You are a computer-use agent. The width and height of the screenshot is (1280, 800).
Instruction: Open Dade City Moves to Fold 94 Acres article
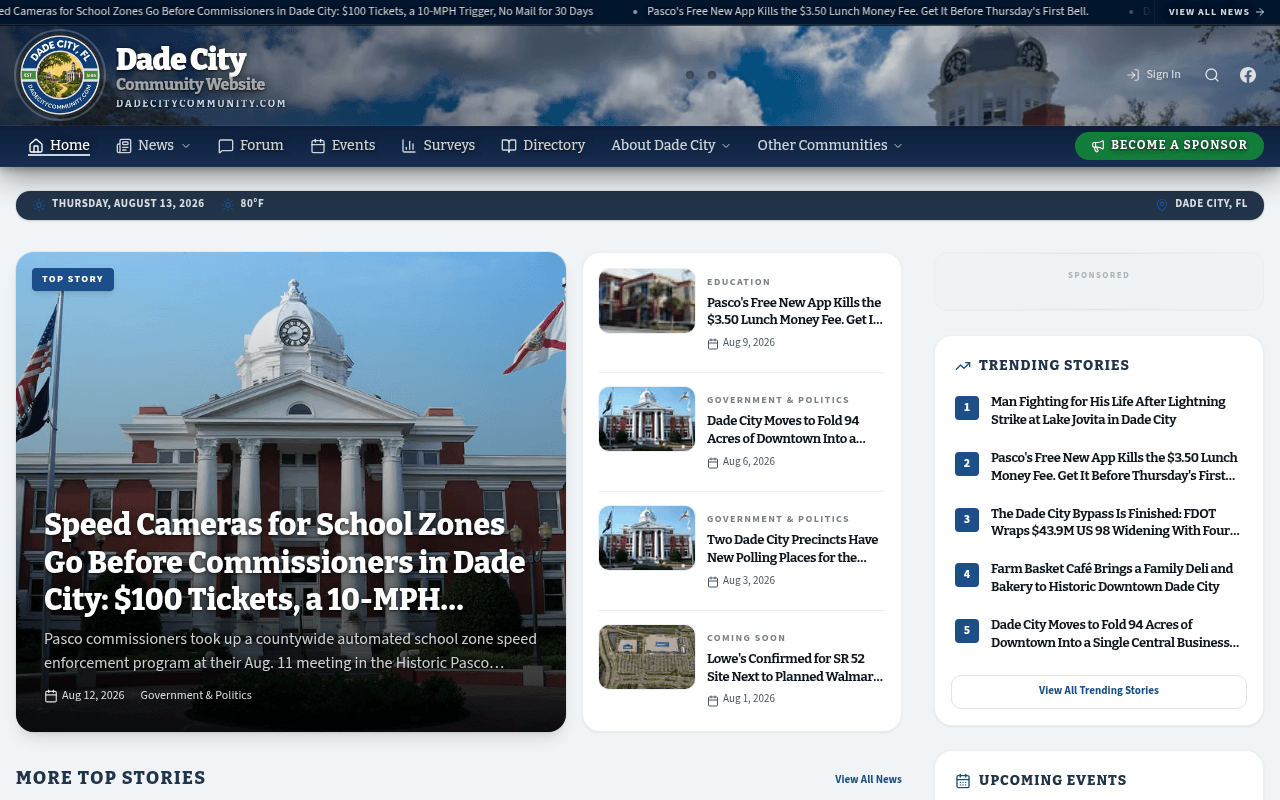coord(786,430)
